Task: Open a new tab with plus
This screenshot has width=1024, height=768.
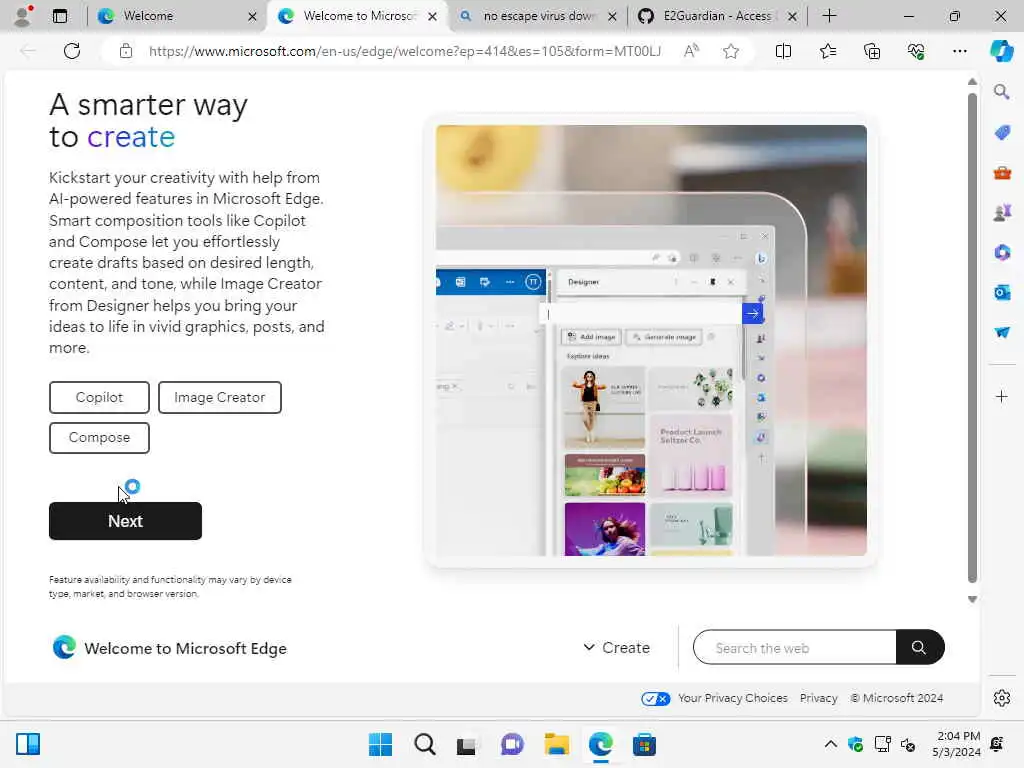Action: [829, 16]
